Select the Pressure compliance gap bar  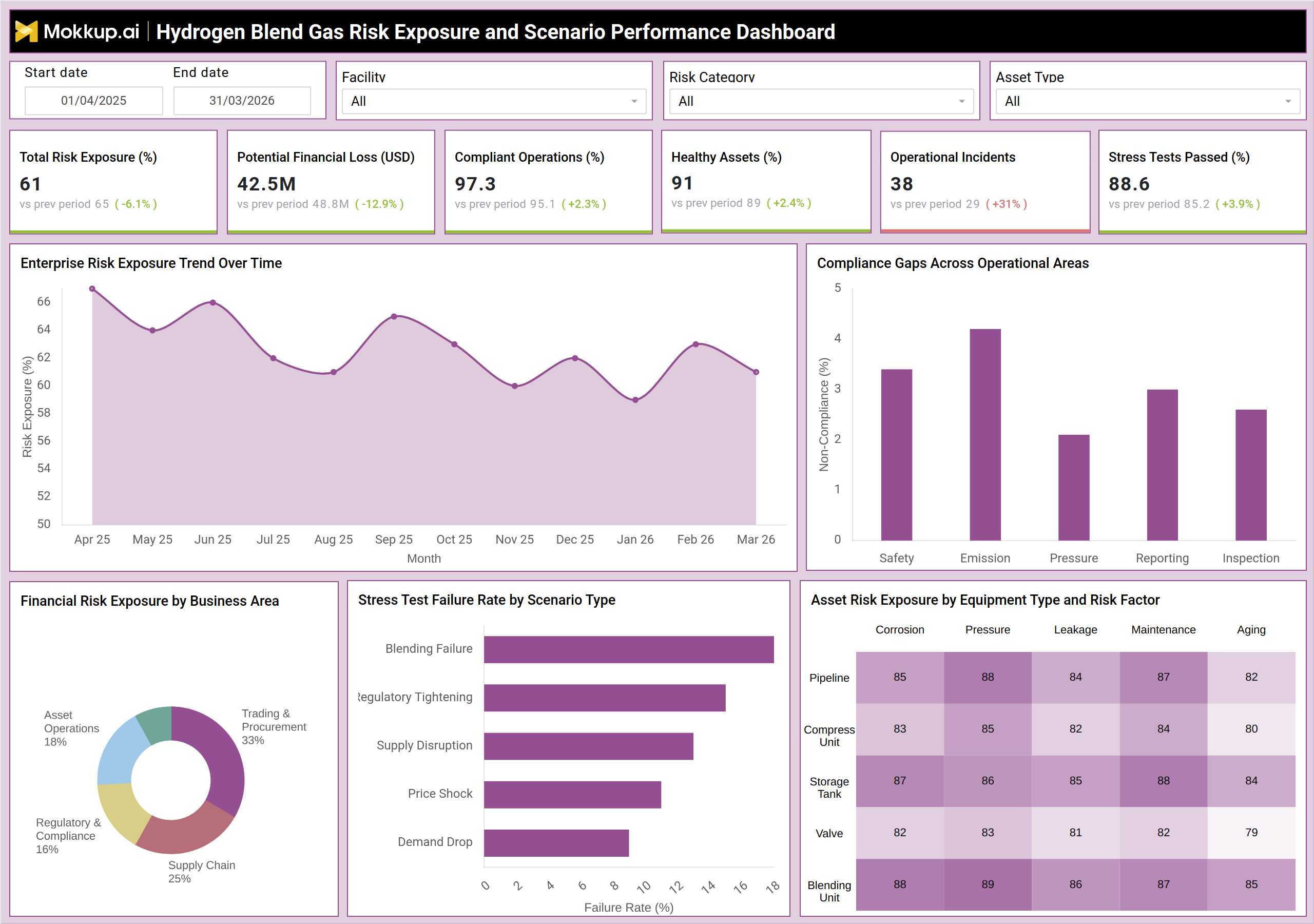[x=1074, y=488]
